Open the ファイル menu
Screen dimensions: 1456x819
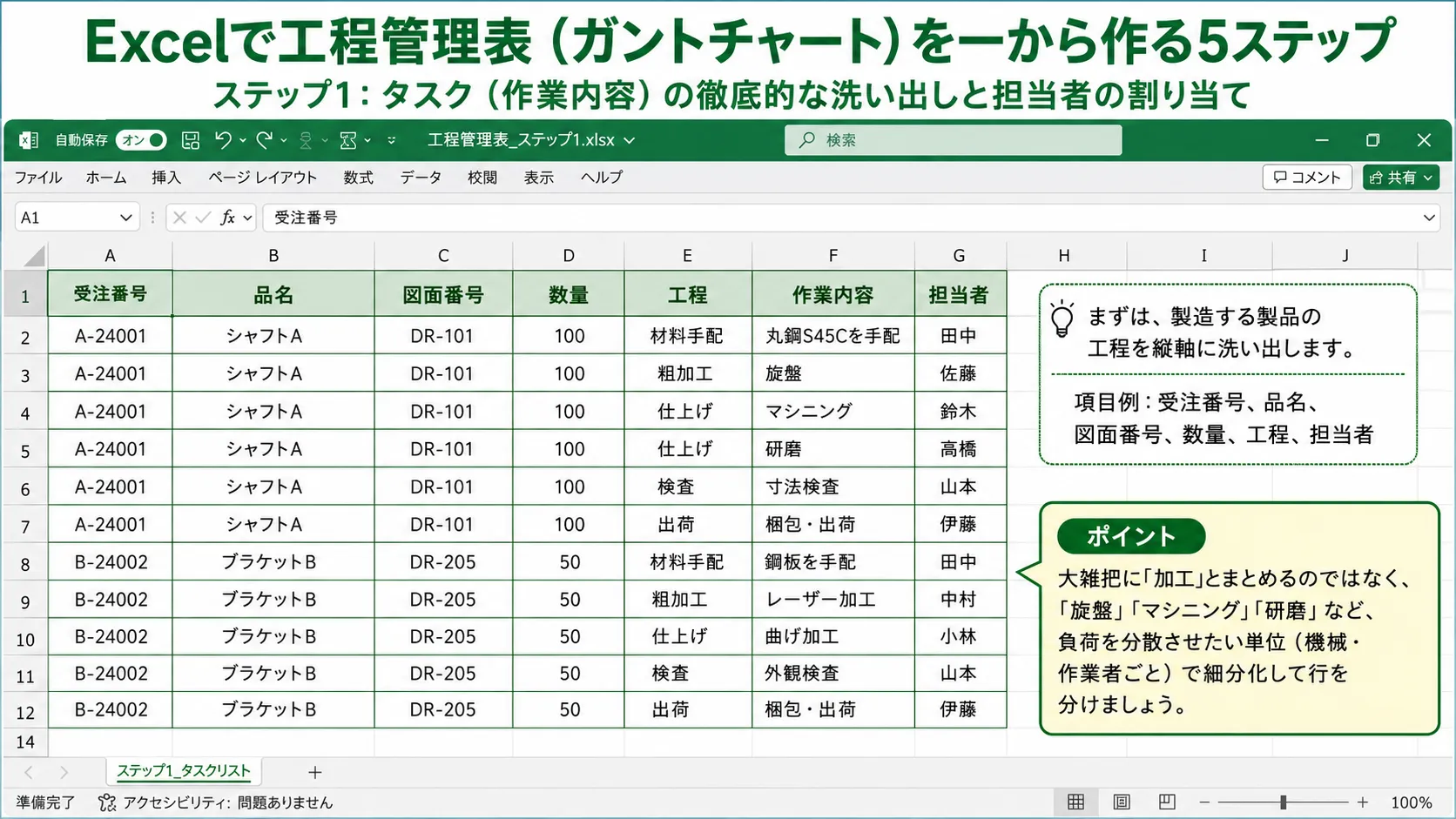pos(38,178)
